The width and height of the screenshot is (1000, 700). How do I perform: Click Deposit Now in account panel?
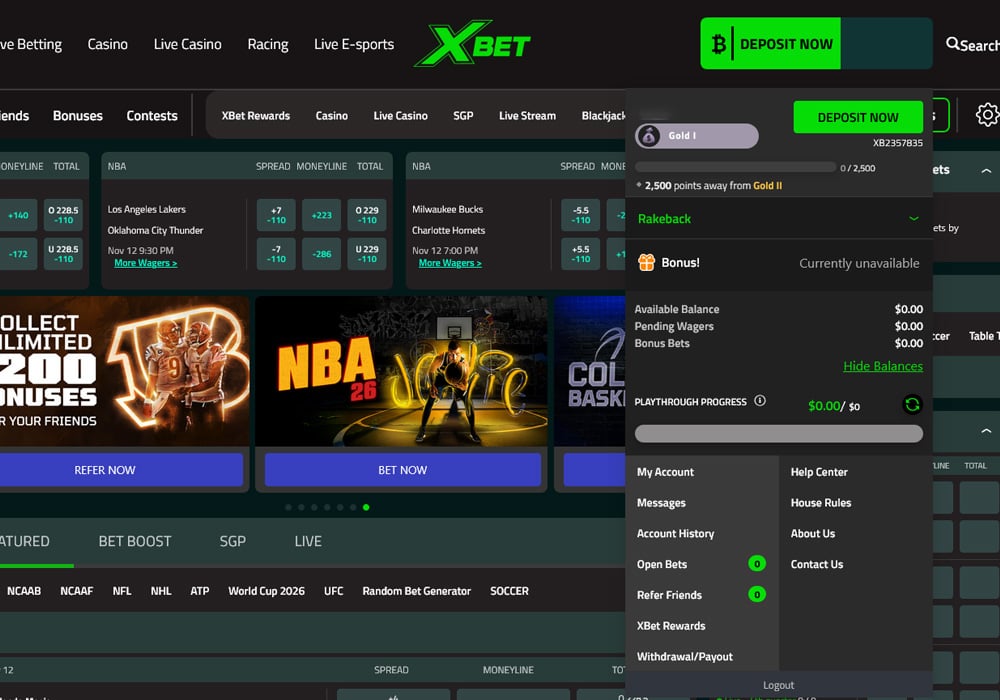[x=858, y=117]
